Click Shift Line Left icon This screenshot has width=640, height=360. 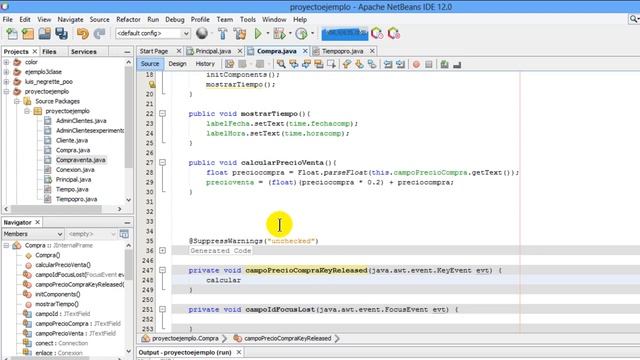[388, 64]
